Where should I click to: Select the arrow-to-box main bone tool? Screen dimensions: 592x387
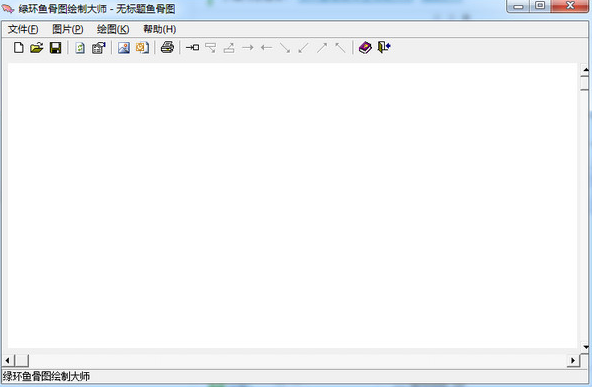193,48
